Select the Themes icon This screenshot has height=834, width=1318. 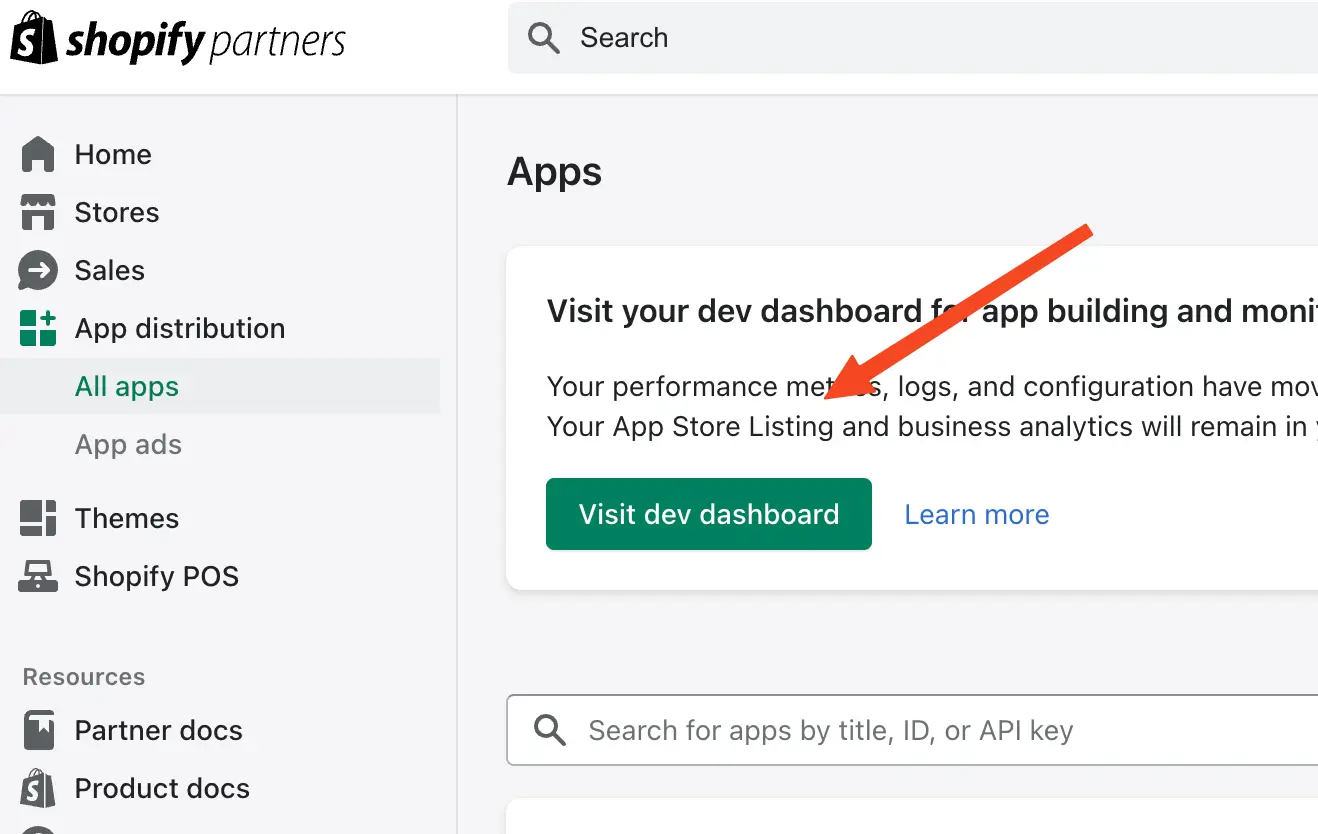click(x=37, y=518)
